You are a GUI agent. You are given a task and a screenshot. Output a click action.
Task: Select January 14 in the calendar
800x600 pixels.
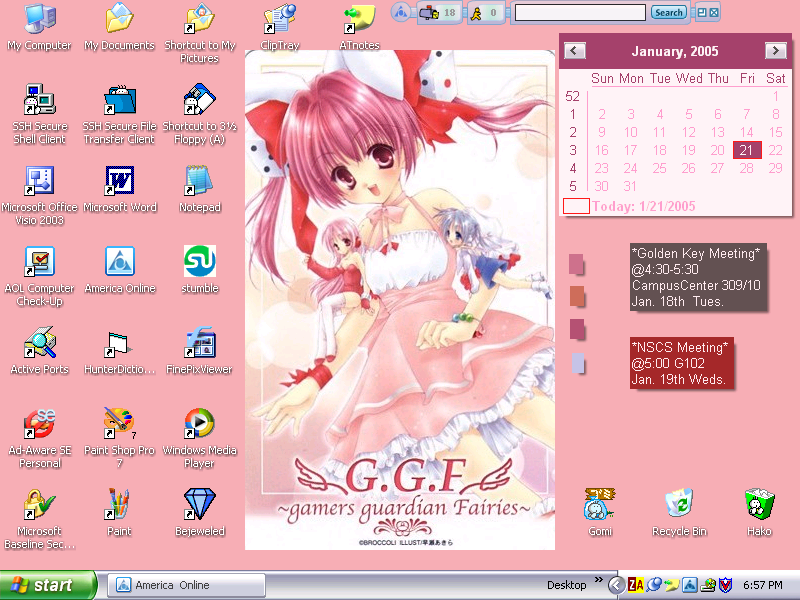[x=746, y=132]
